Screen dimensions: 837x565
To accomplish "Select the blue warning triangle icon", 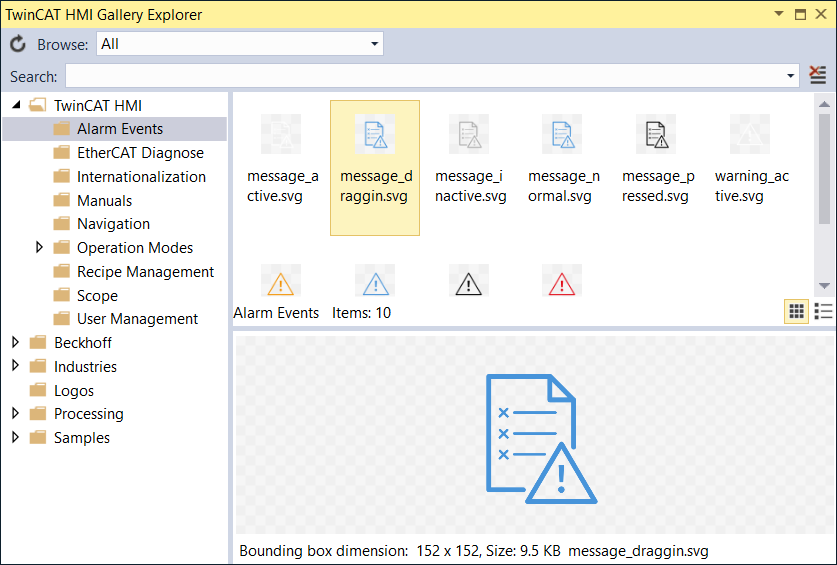I will pos(375,282).
